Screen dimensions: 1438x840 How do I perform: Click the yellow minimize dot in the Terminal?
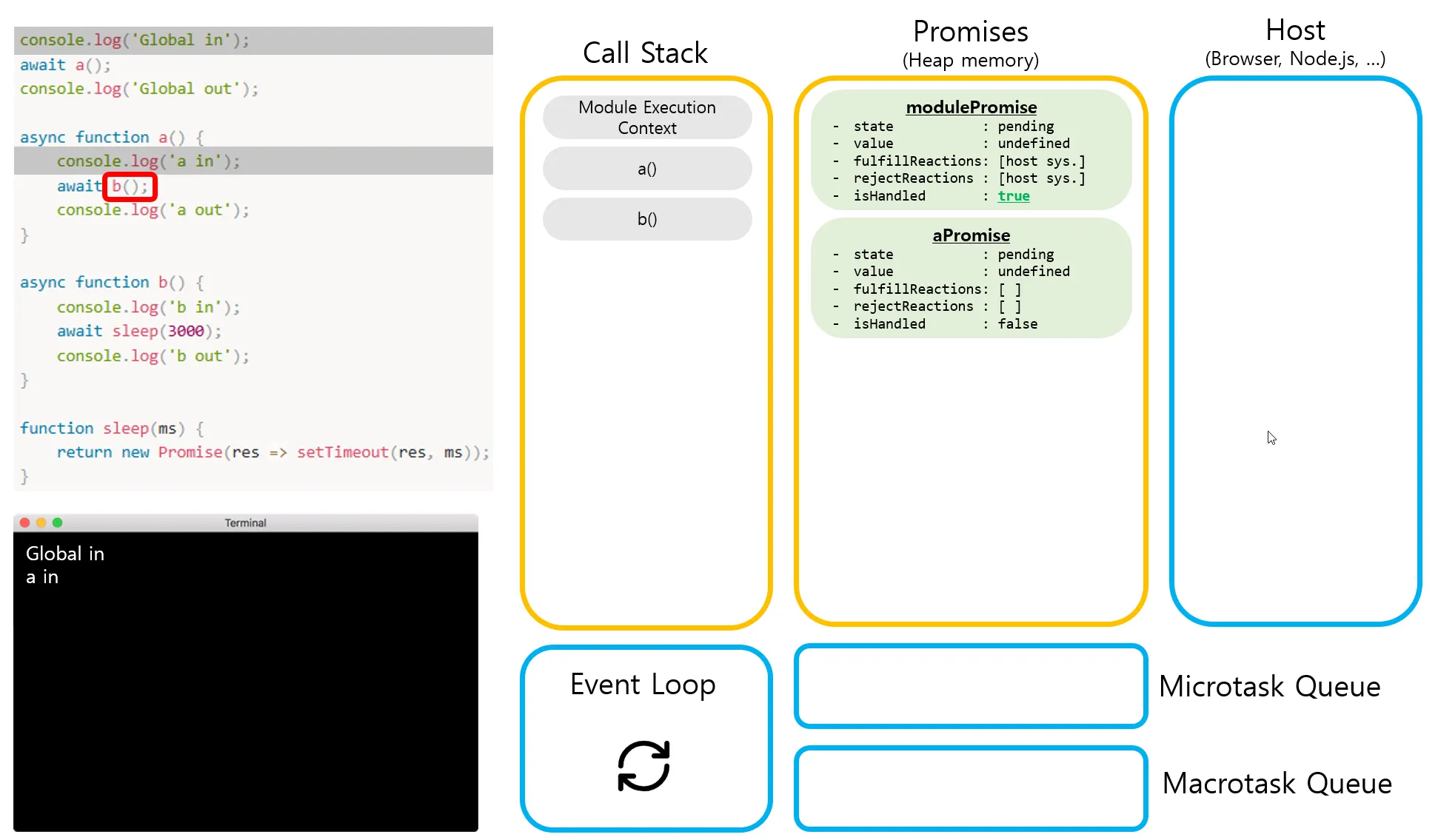41,523
